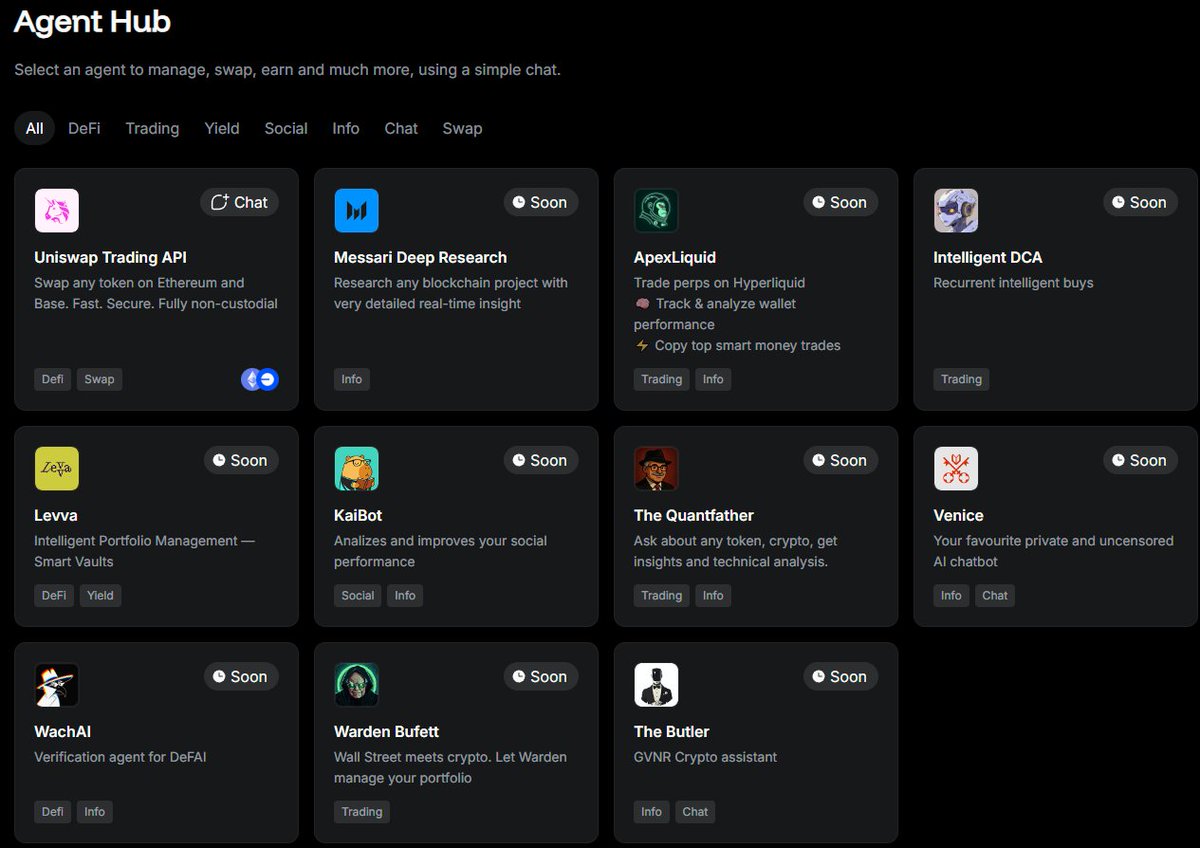1200x848 pixels.
Task: Click the Trading tag on Intelligent DCA card
Action: pyautogui.click(x=961, y=379)
